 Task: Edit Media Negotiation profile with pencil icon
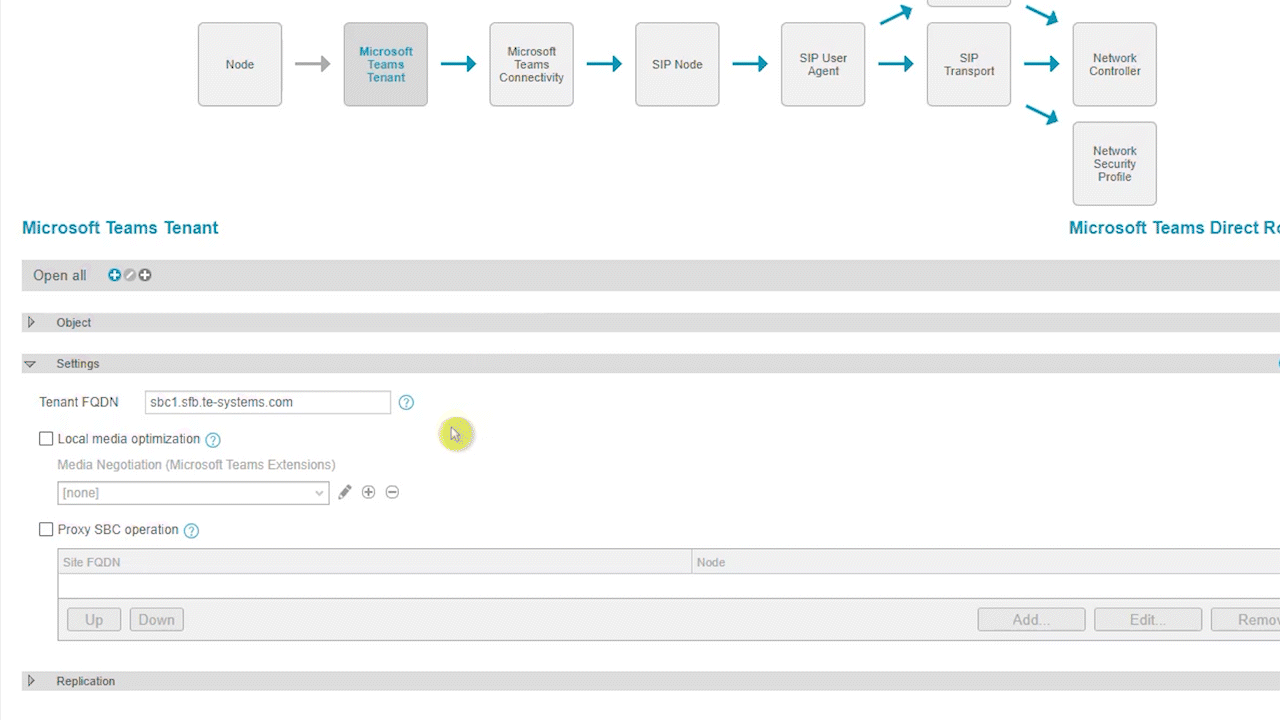345,492
